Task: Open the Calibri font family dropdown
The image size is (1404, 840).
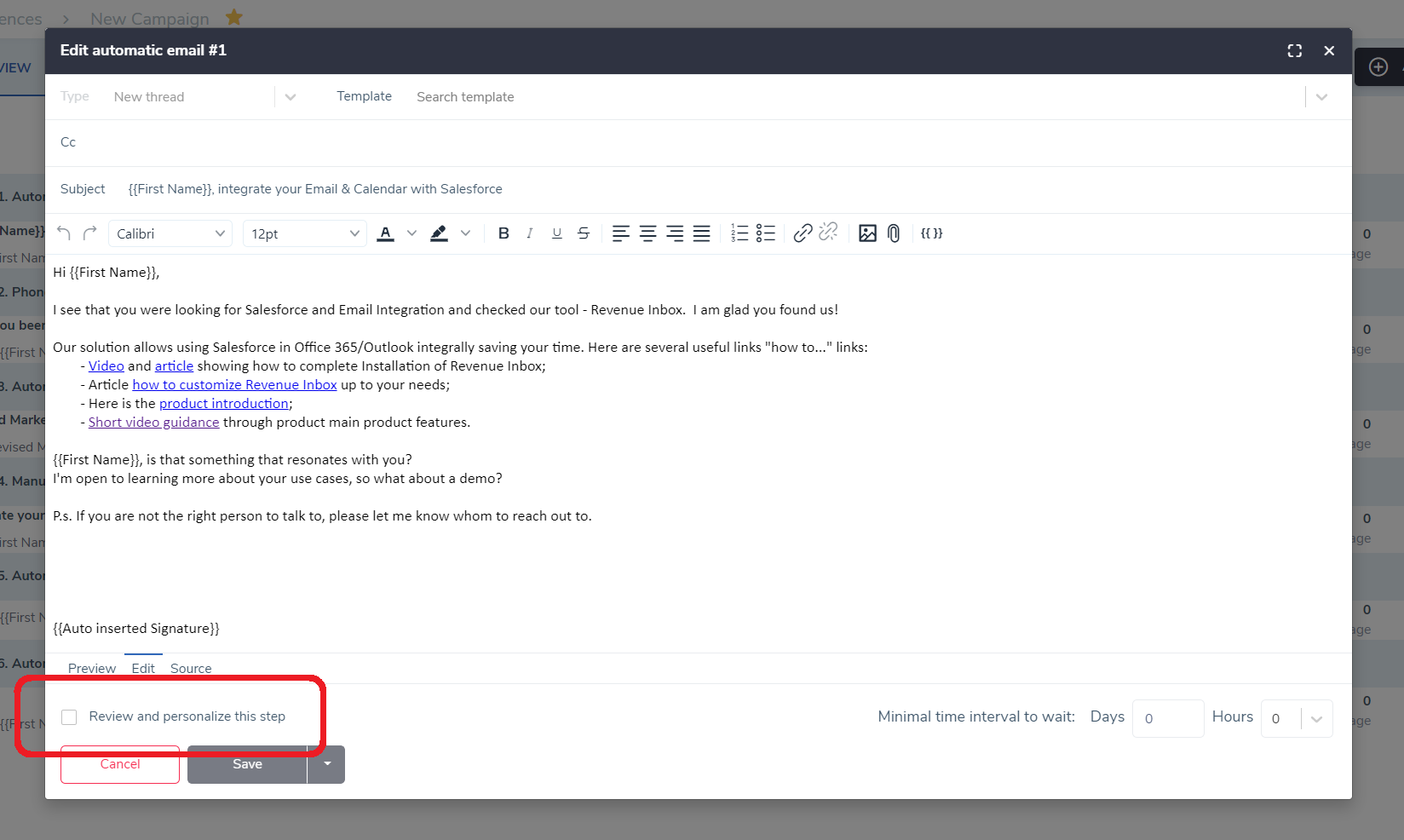Action: (170, 233)
